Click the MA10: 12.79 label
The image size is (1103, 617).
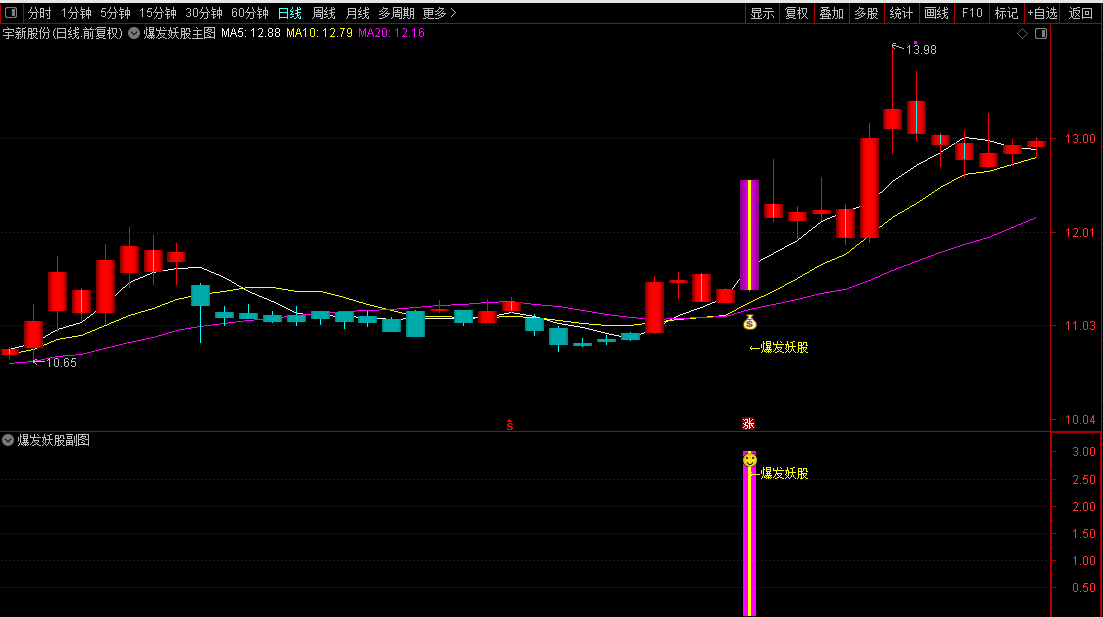(x=319, y=33)
